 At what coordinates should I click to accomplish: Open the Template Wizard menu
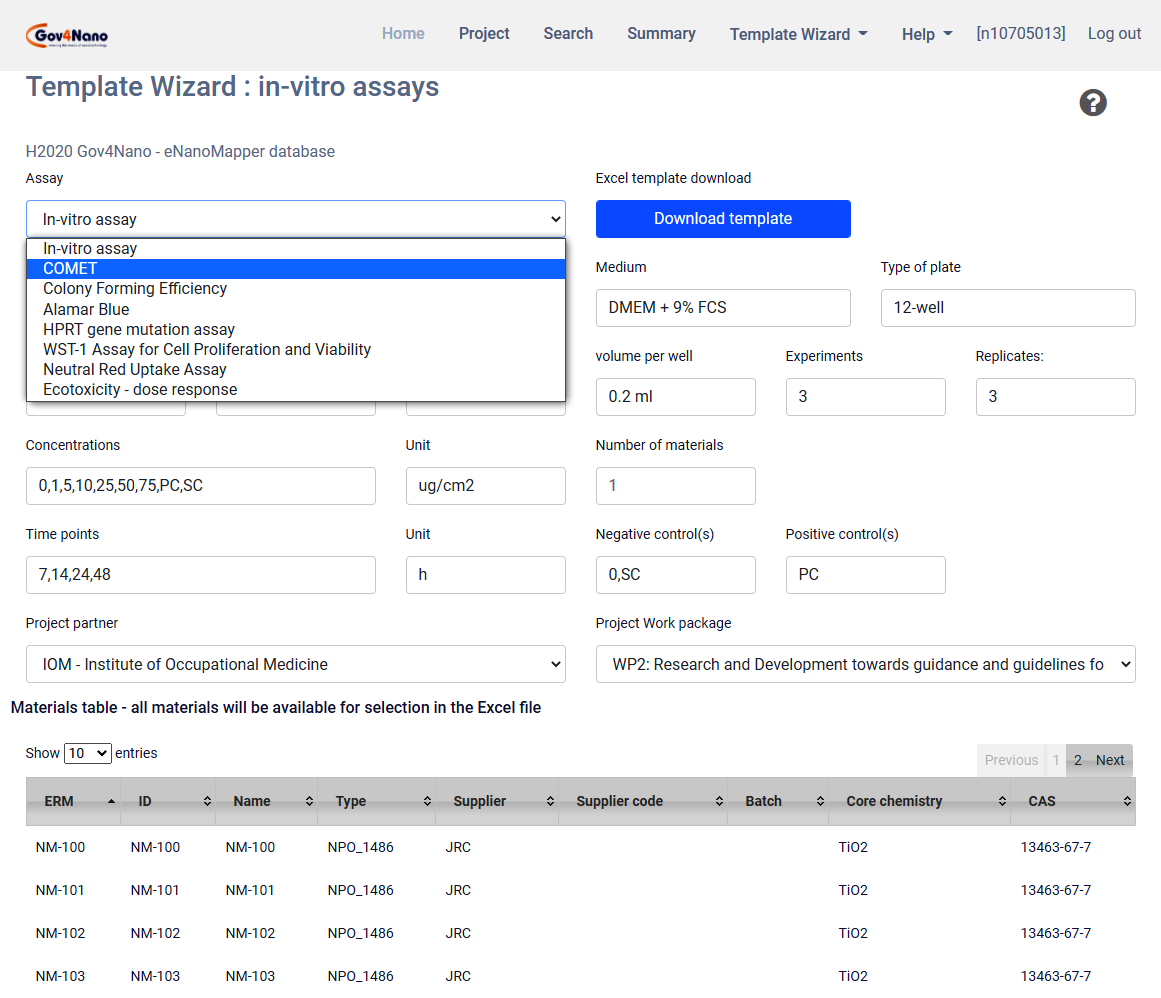click(x=798, y=34)
